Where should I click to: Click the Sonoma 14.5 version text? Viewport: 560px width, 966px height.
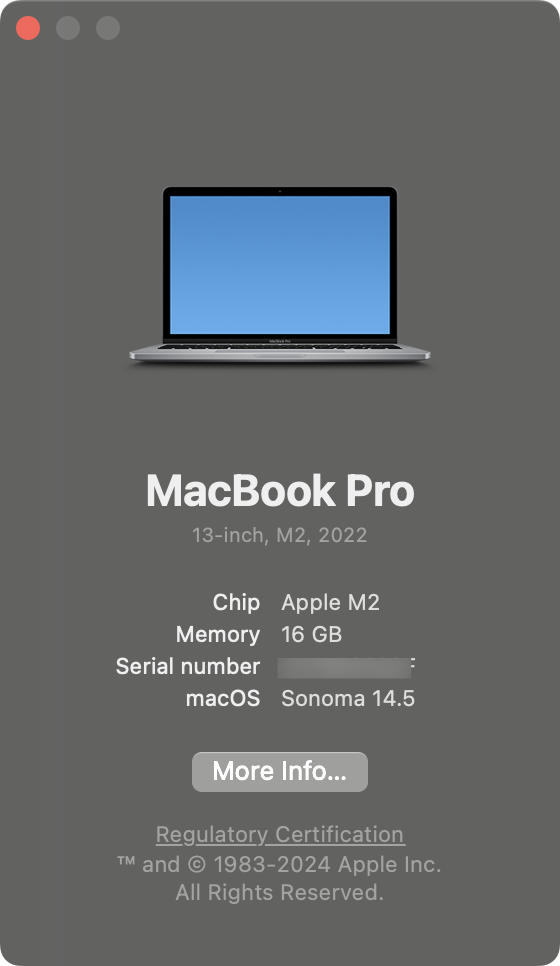click(x=348, y=699)
